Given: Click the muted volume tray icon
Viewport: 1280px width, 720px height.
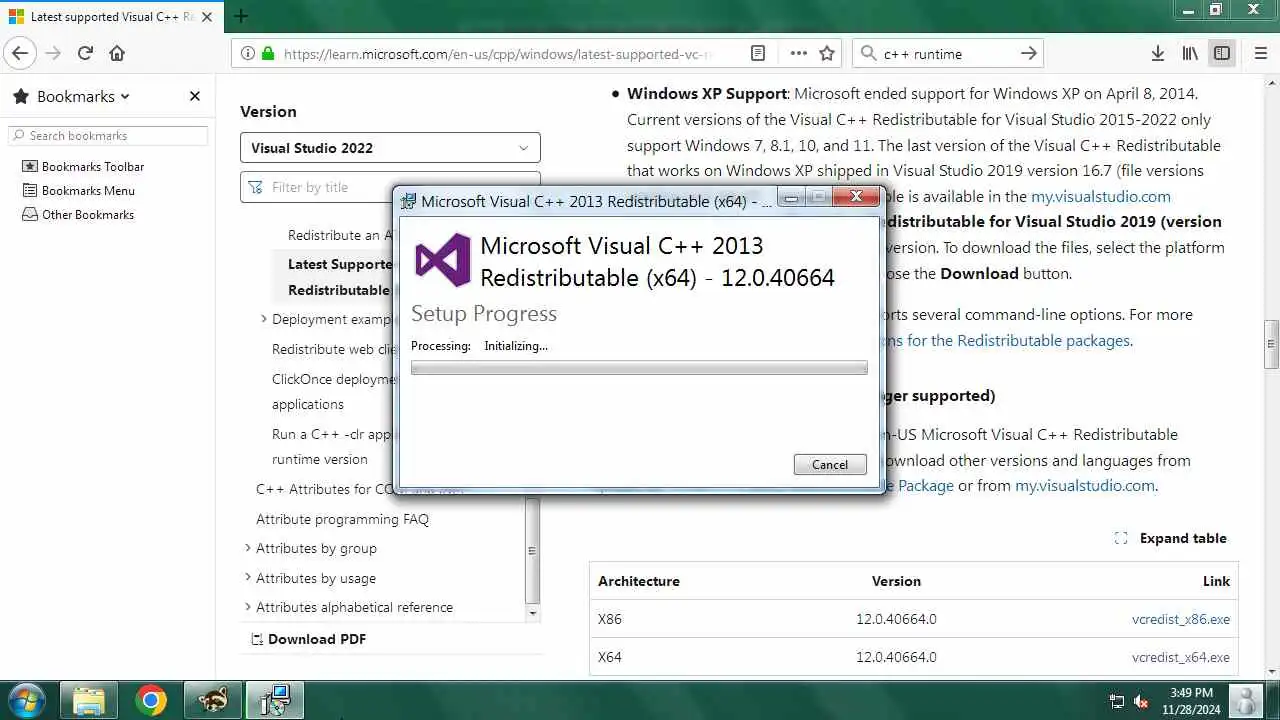Looking at the screenshot, I should pos(1142,702).
